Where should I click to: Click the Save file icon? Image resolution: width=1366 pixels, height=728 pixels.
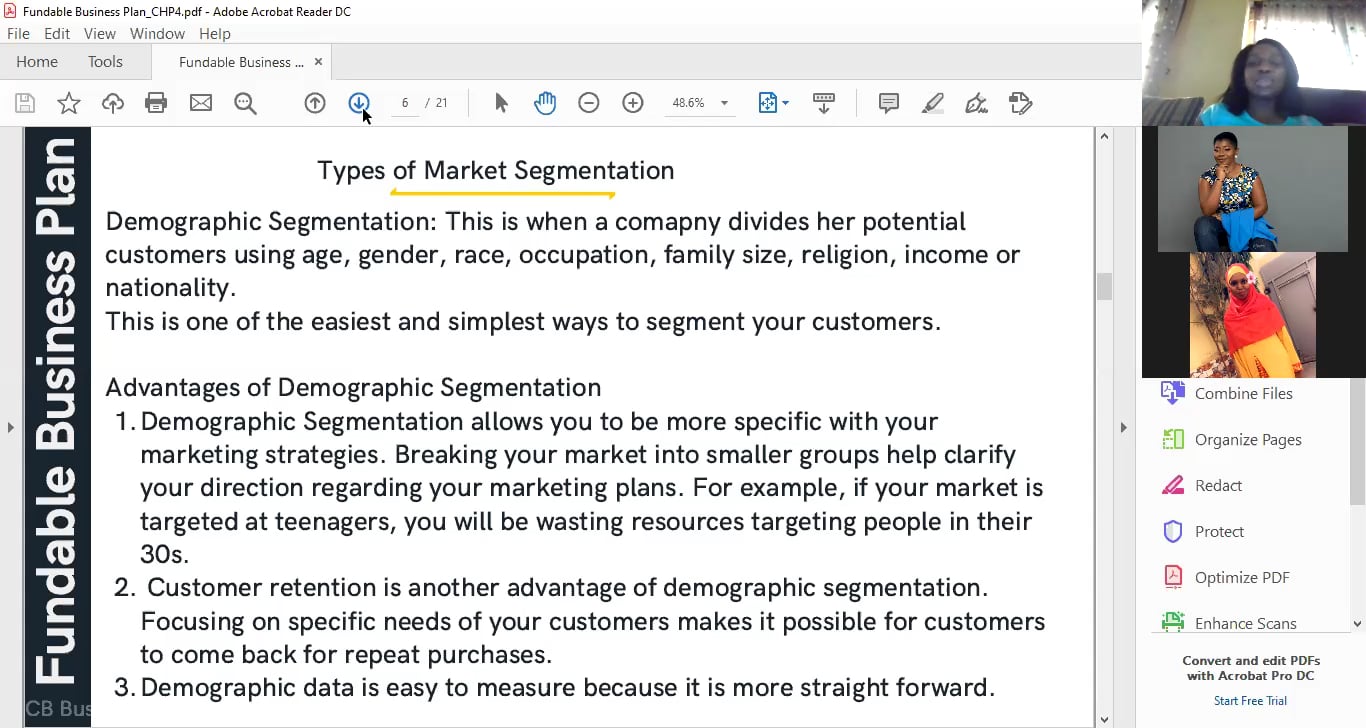click(25, 103)
